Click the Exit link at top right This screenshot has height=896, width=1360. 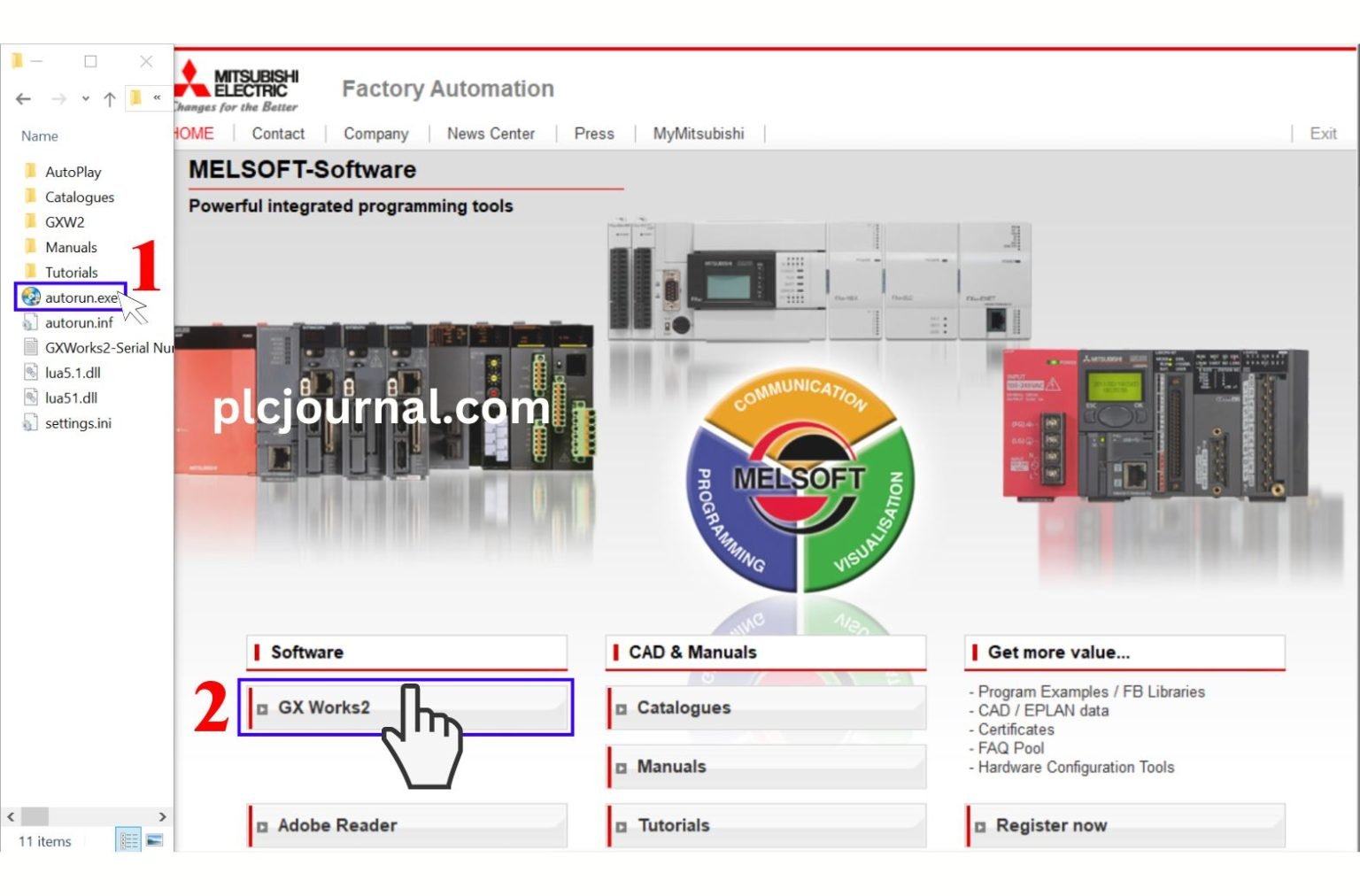click(1323, 134)
